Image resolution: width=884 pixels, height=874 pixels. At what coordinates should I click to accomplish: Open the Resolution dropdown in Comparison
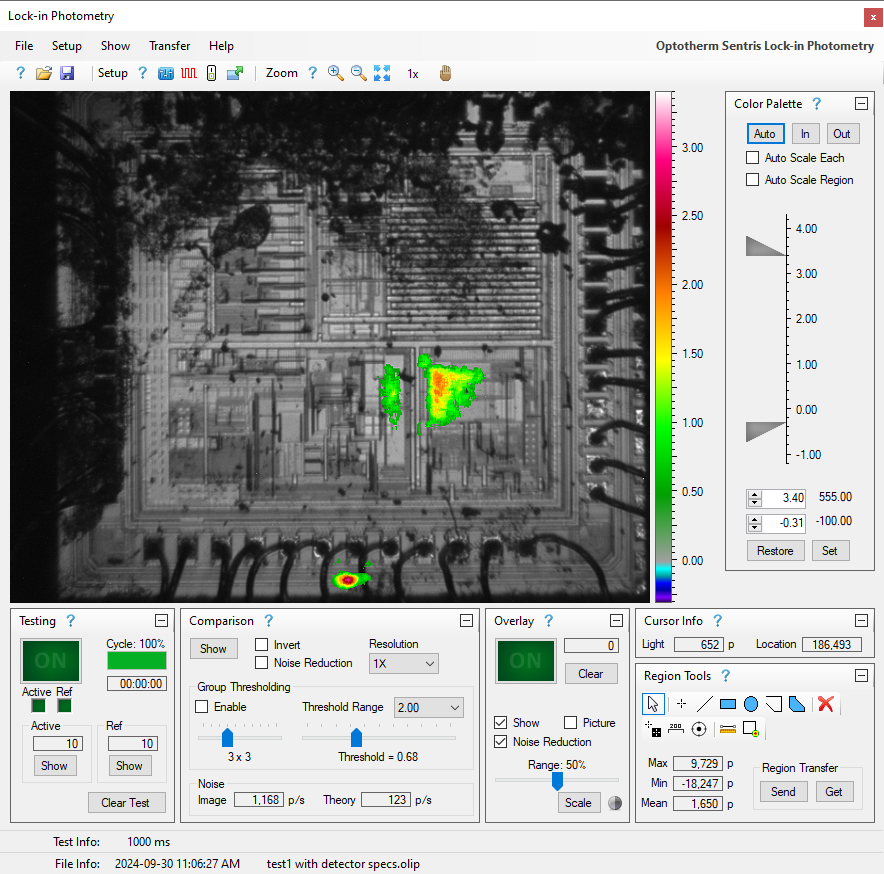click(403, 663)
